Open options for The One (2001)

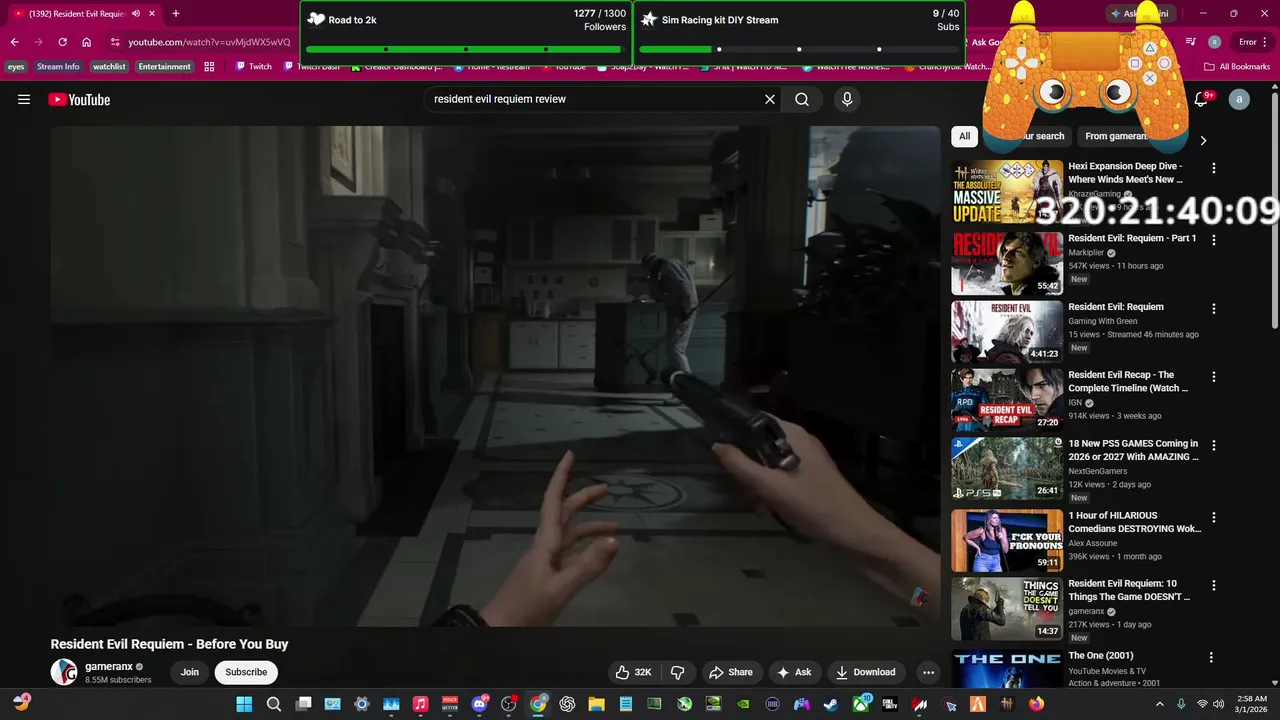click(x=1211, y=658)
